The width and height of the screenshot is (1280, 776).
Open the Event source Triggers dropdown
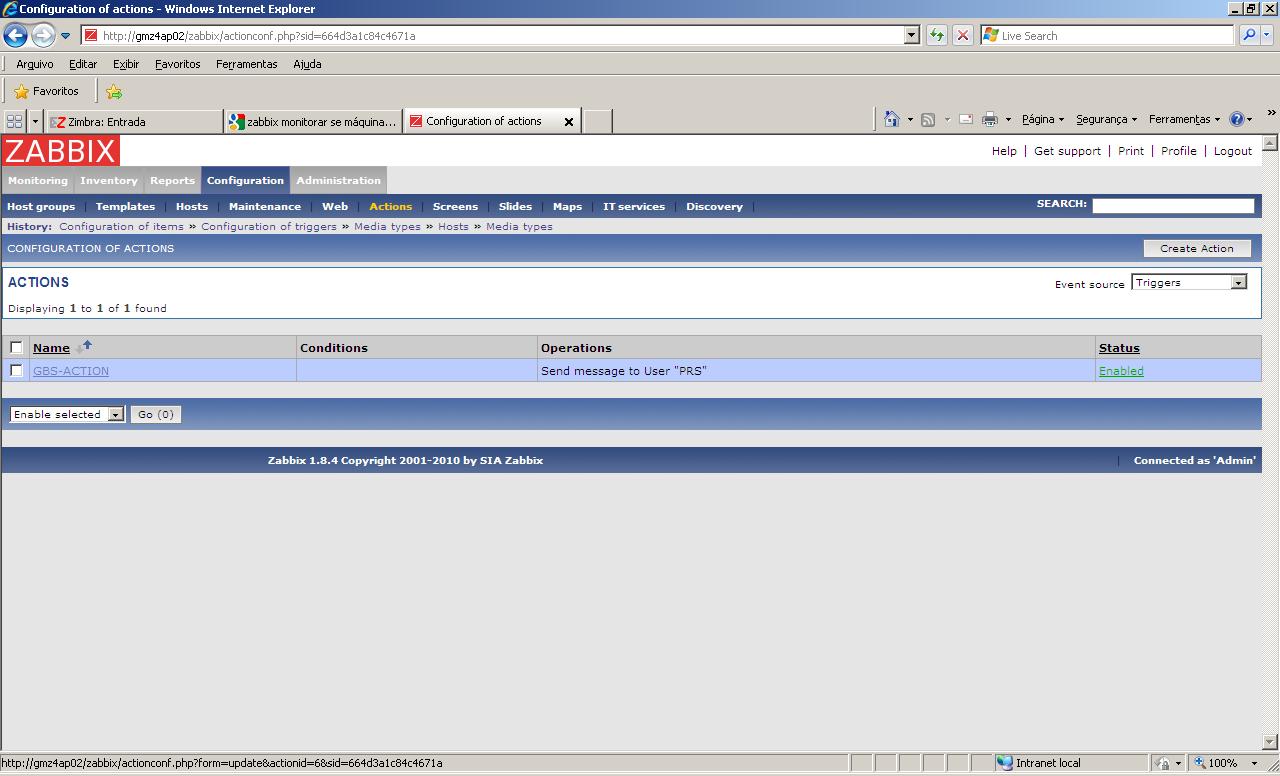click(1189, 283)
